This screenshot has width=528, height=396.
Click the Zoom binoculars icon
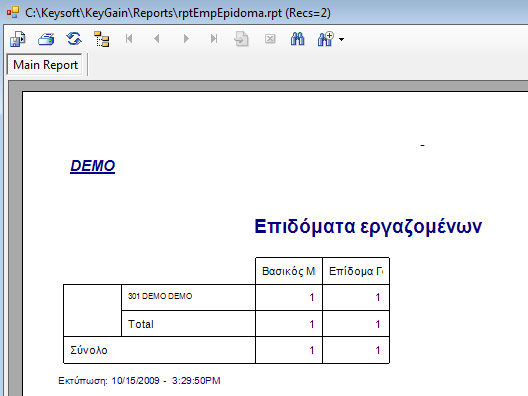pos(325,39)
